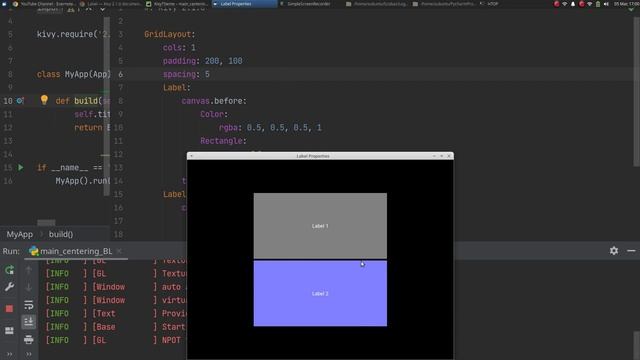The height and width of the screenshot is (360, 640).
Task: Click the gray Label 1 in Kivy window
Action: click(320, 226)
